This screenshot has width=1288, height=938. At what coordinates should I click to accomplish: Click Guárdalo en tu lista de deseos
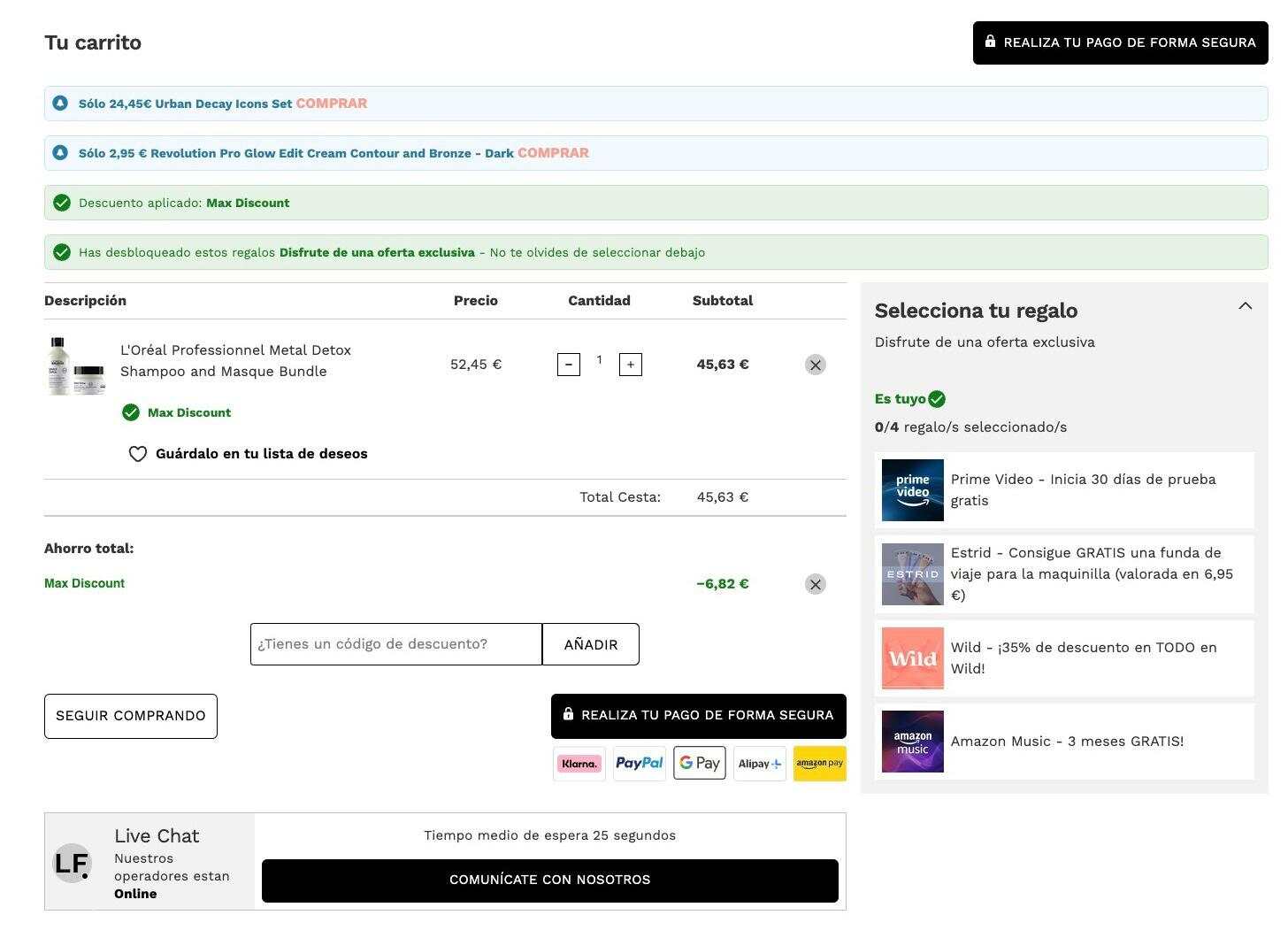click(x=262, y=454)
